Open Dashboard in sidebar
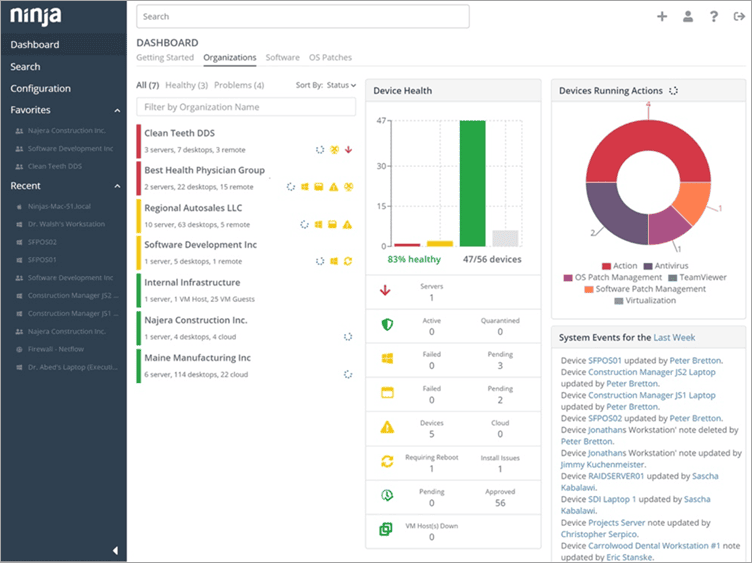Screen dimensions: 752x563 tap(63, 45)
